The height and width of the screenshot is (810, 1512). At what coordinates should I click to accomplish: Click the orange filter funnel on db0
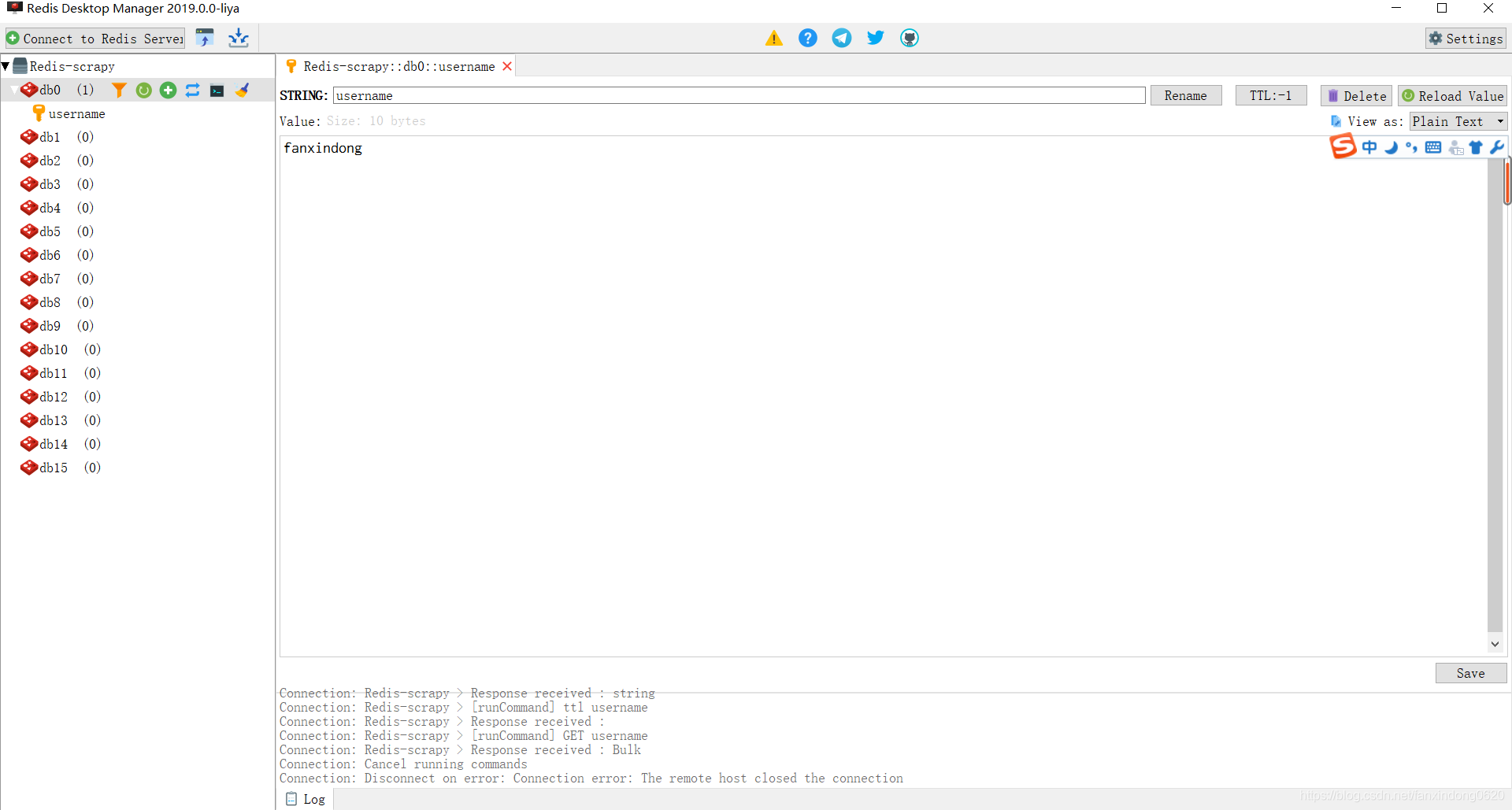pyautogui.click(x=119, y=91)
